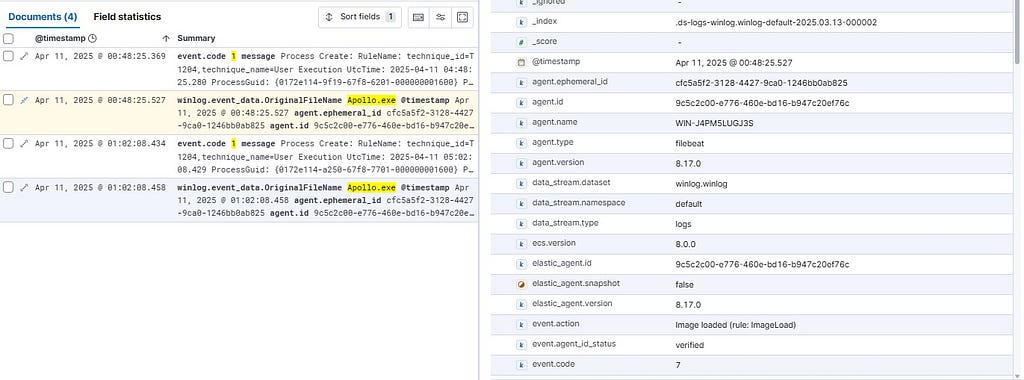Expand the document at 00:48:25.369
The image size is (1024, 380).
24,56
